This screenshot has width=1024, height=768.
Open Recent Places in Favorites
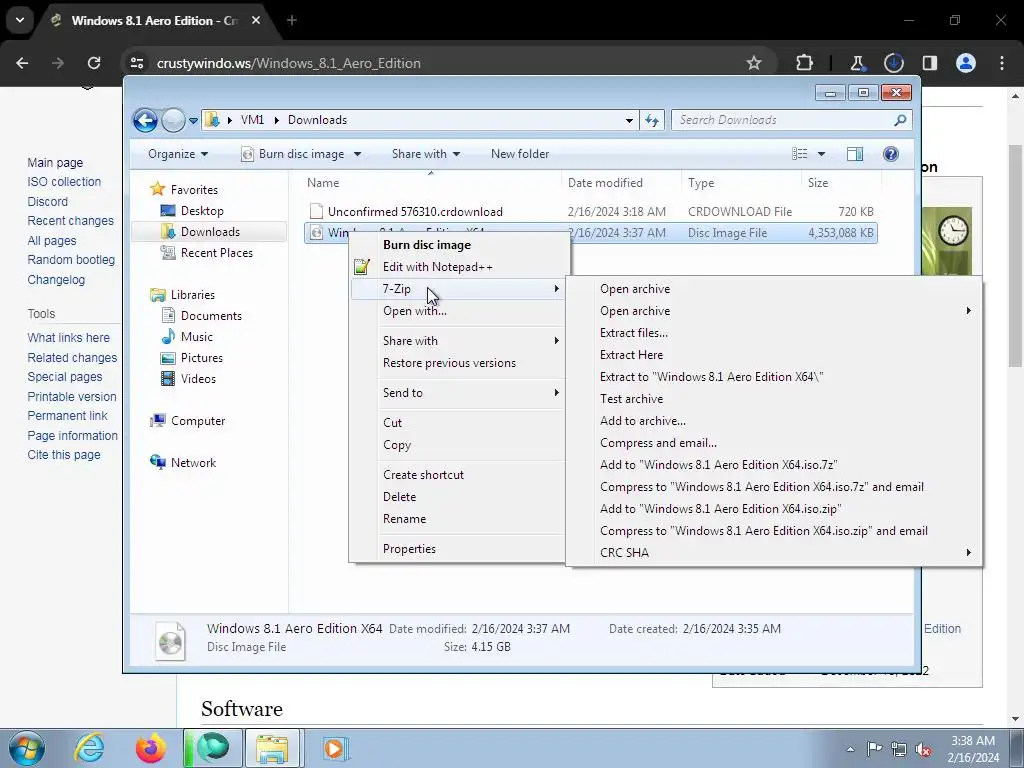point(216,253)
